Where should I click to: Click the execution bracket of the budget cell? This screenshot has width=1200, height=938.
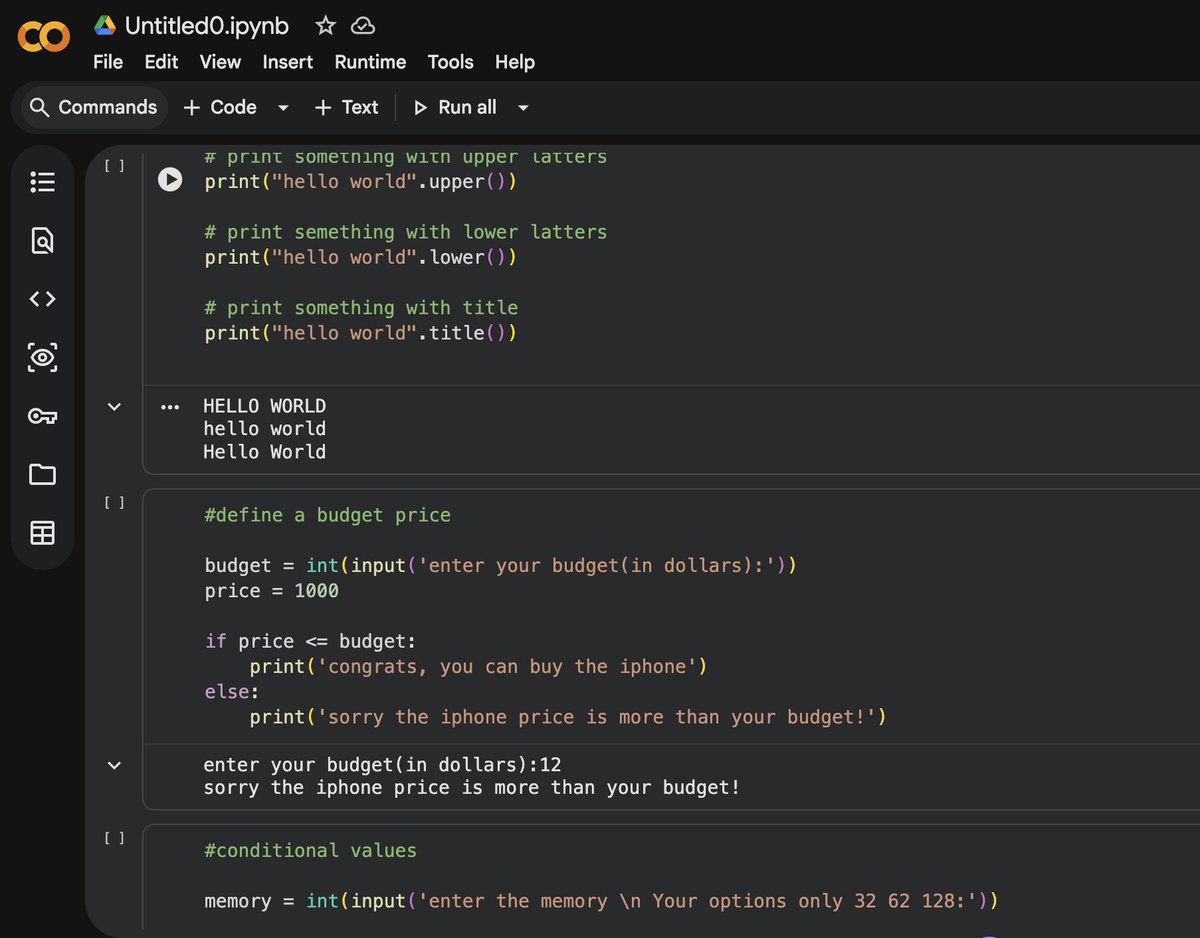pos(115,503)
